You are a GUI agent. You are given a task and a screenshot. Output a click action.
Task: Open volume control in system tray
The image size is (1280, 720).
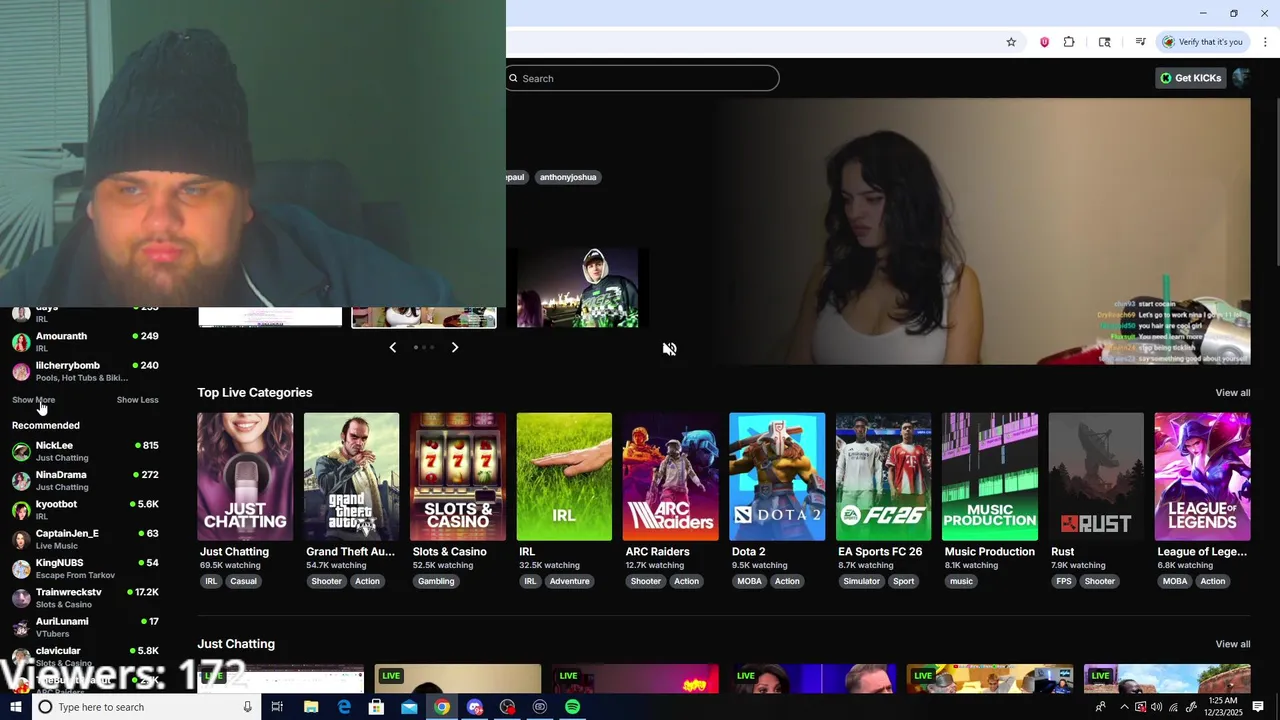[1157, 707]
